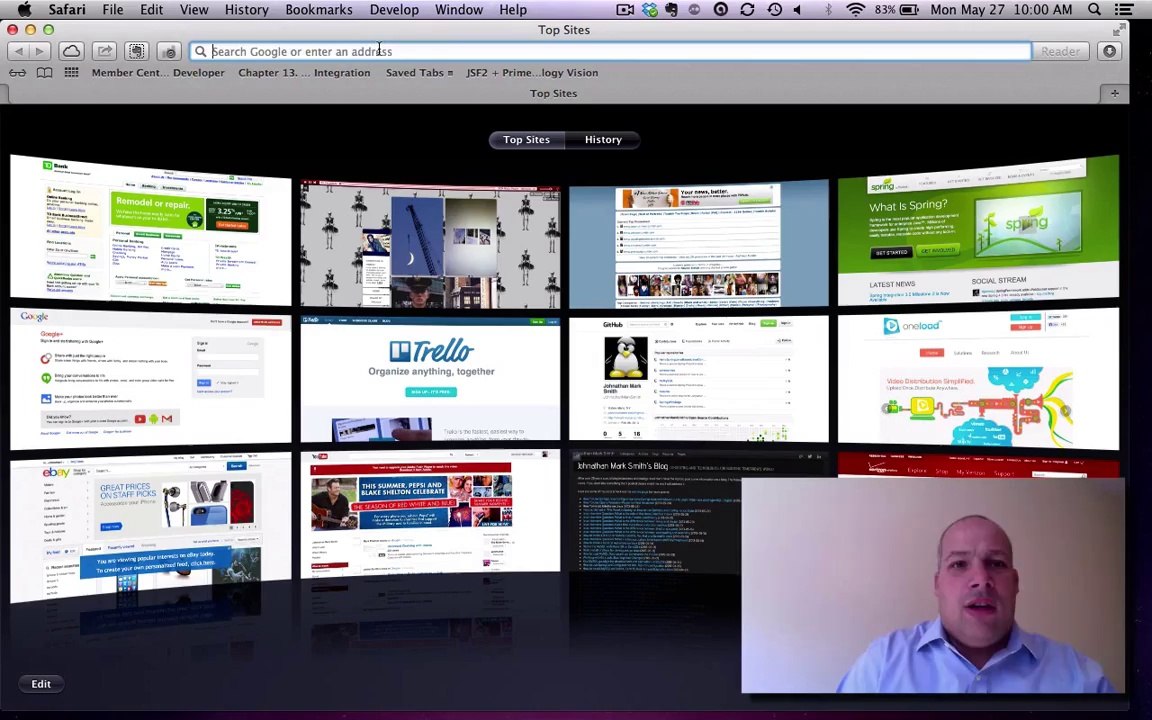Open the Wi-Fi status menu
This screenshot has height=720, width=1152.
coord(855,10)
